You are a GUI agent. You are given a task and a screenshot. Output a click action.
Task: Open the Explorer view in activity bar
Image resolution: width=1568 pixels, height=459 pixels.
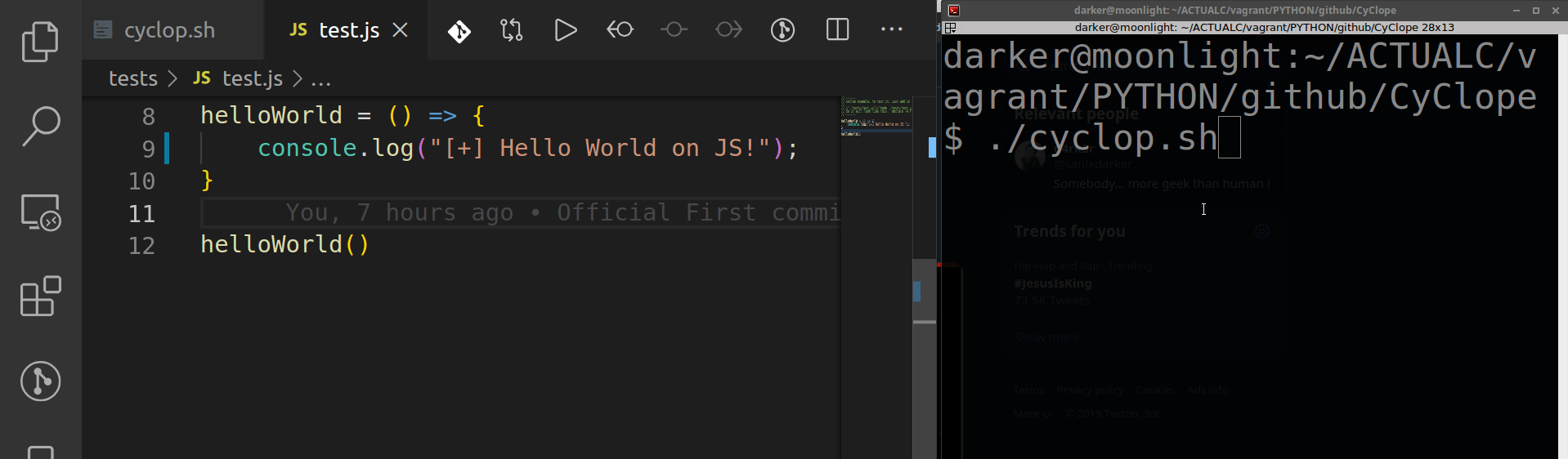pos(40,41)
